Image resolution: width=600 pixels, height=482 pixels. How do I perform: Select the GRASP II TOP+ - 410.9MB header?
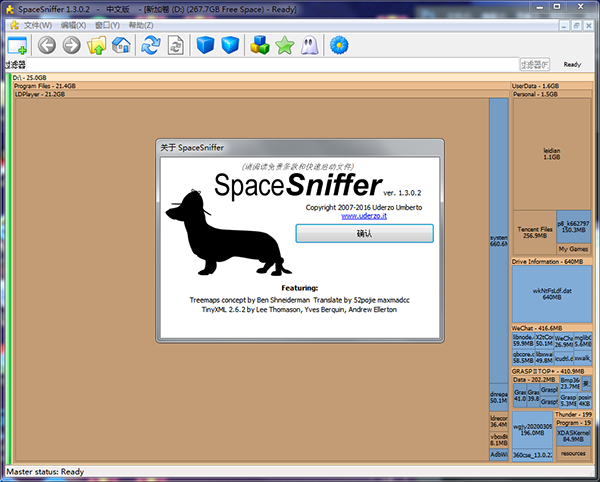(552, 371)
